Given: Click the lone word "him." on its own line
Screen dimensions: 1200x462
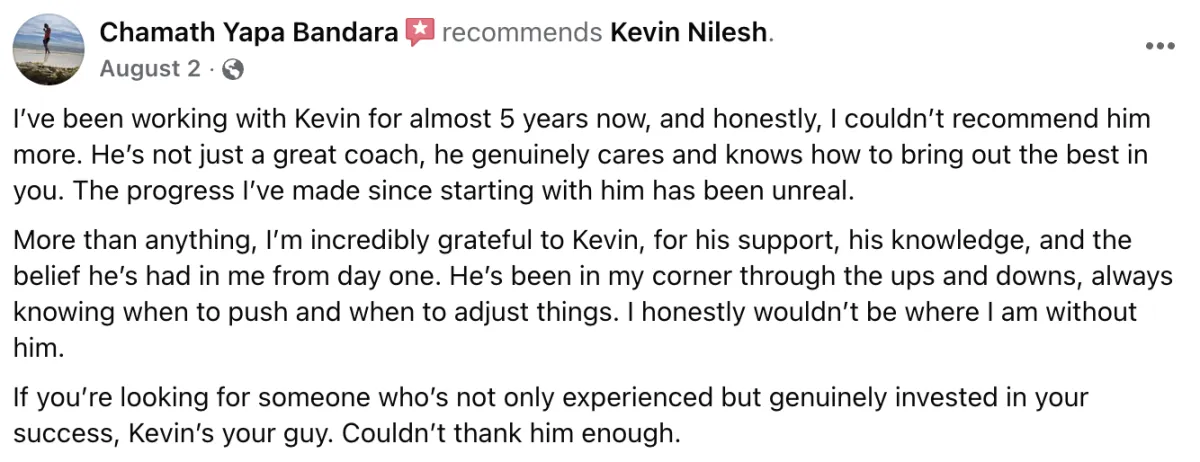Looking at the screenshot, I should [34, 348].
